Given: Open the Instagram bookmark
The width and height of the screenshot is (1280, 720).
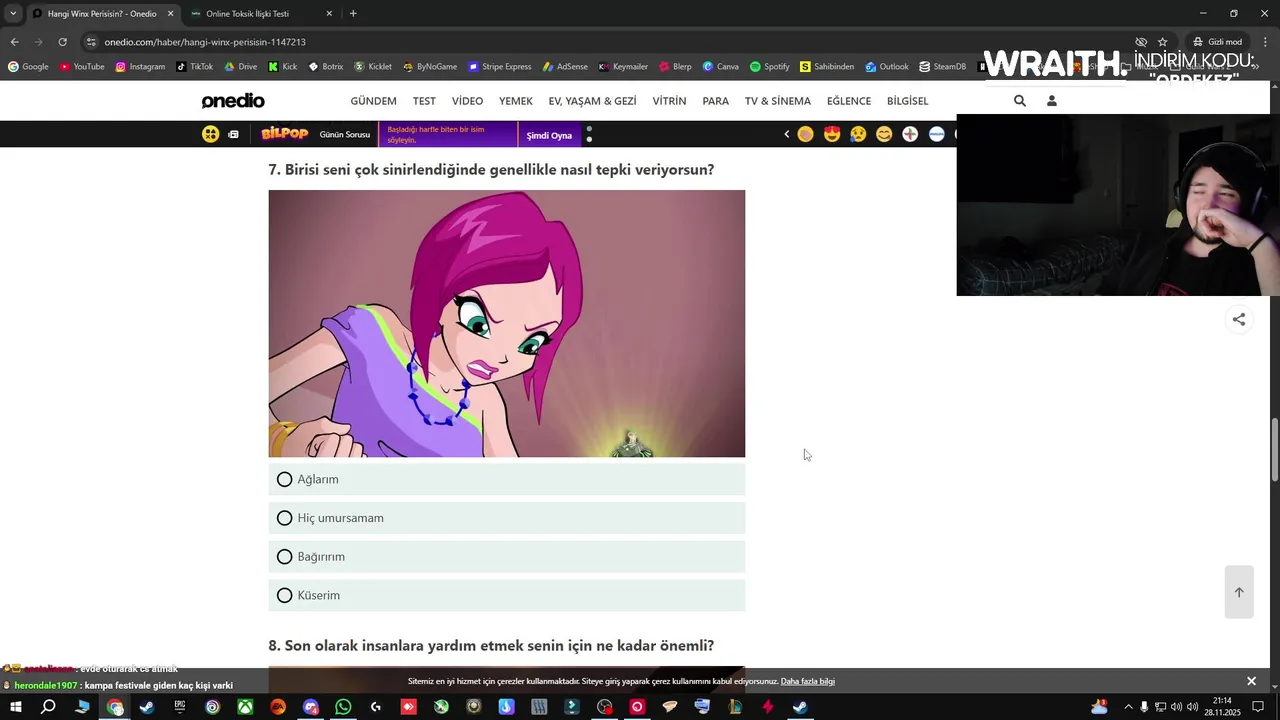Looking at the screenshot, I should coord(140,67).
